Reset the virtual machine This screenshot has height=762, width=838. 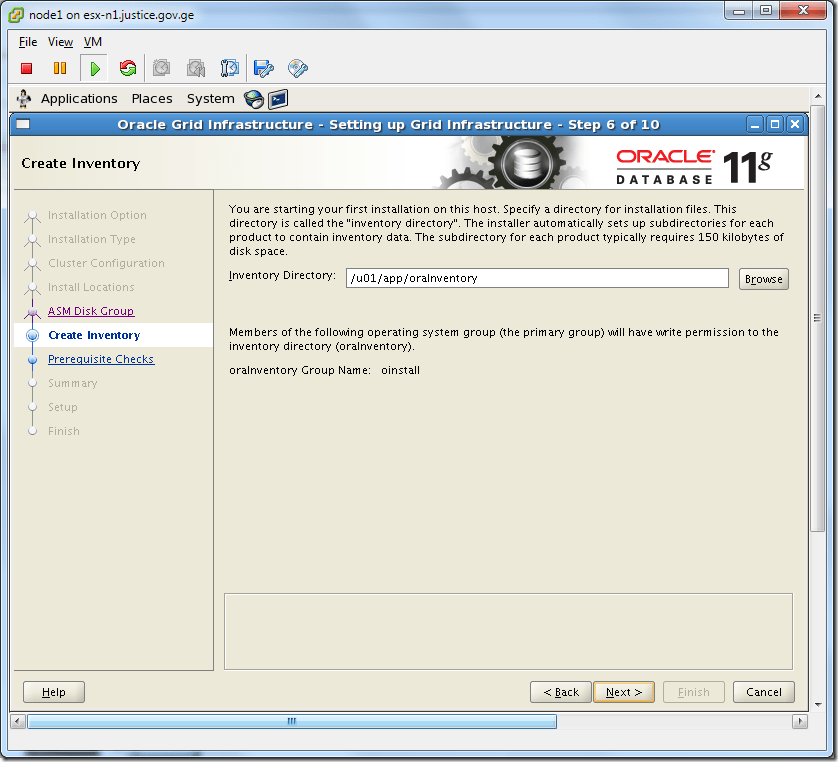(129, 67)
